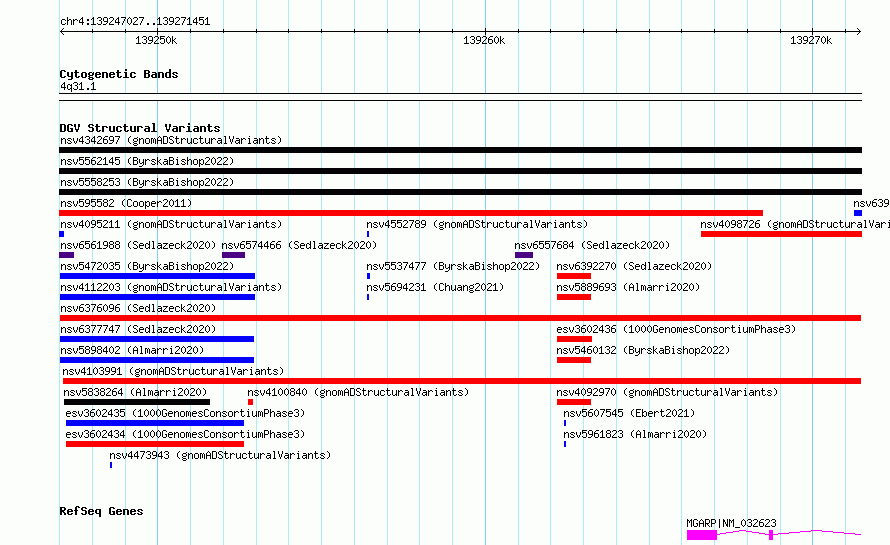Viewport: 890px width, 545px height.
Task: Click the nsv595582 Cooper2011 variant label
Action: 126,203
